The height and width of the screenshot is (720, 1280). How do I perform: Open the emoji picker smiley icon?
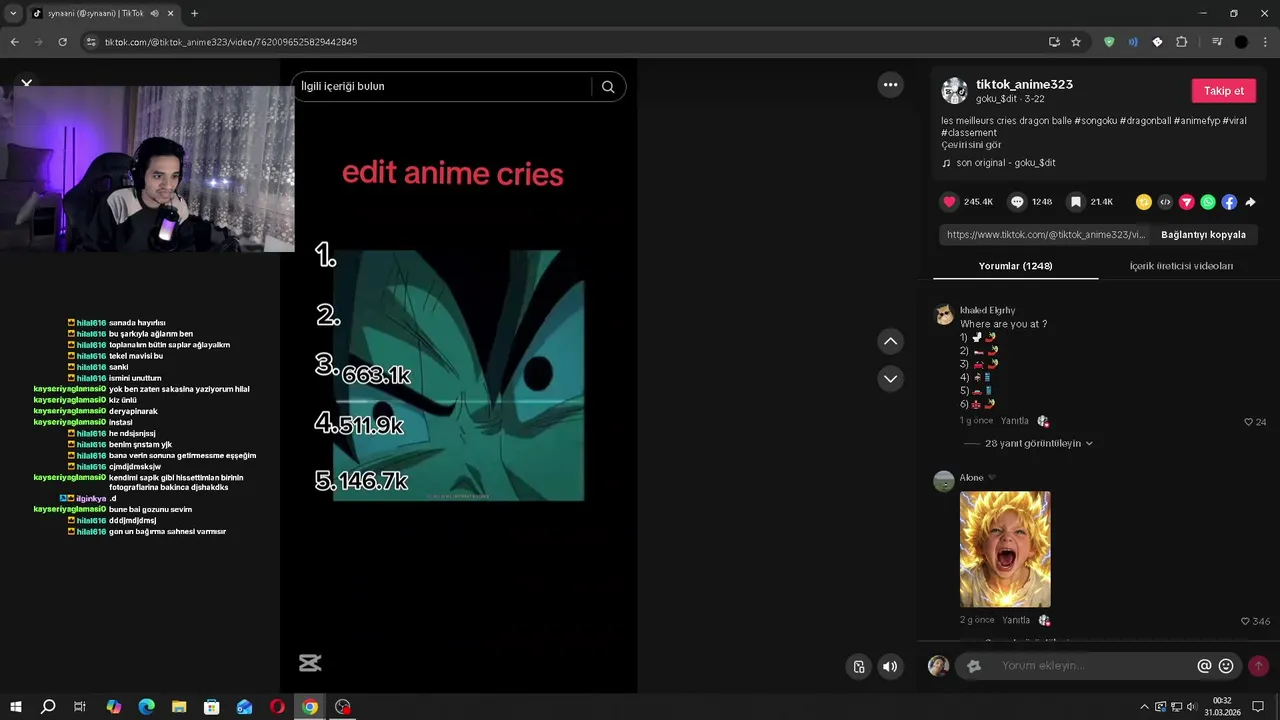(x=1226, y=666)
